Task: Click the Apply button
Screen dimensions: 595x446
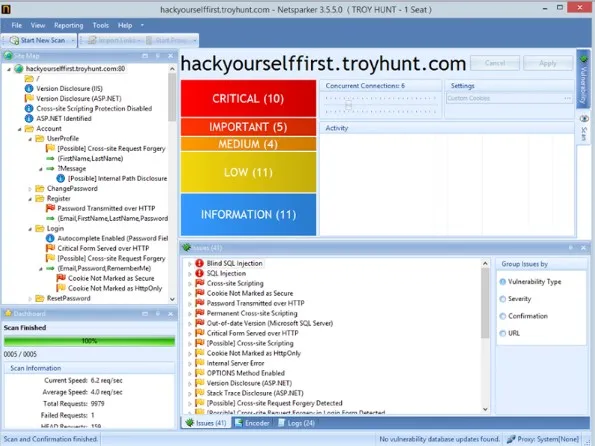Action: [x=548, y=63]
